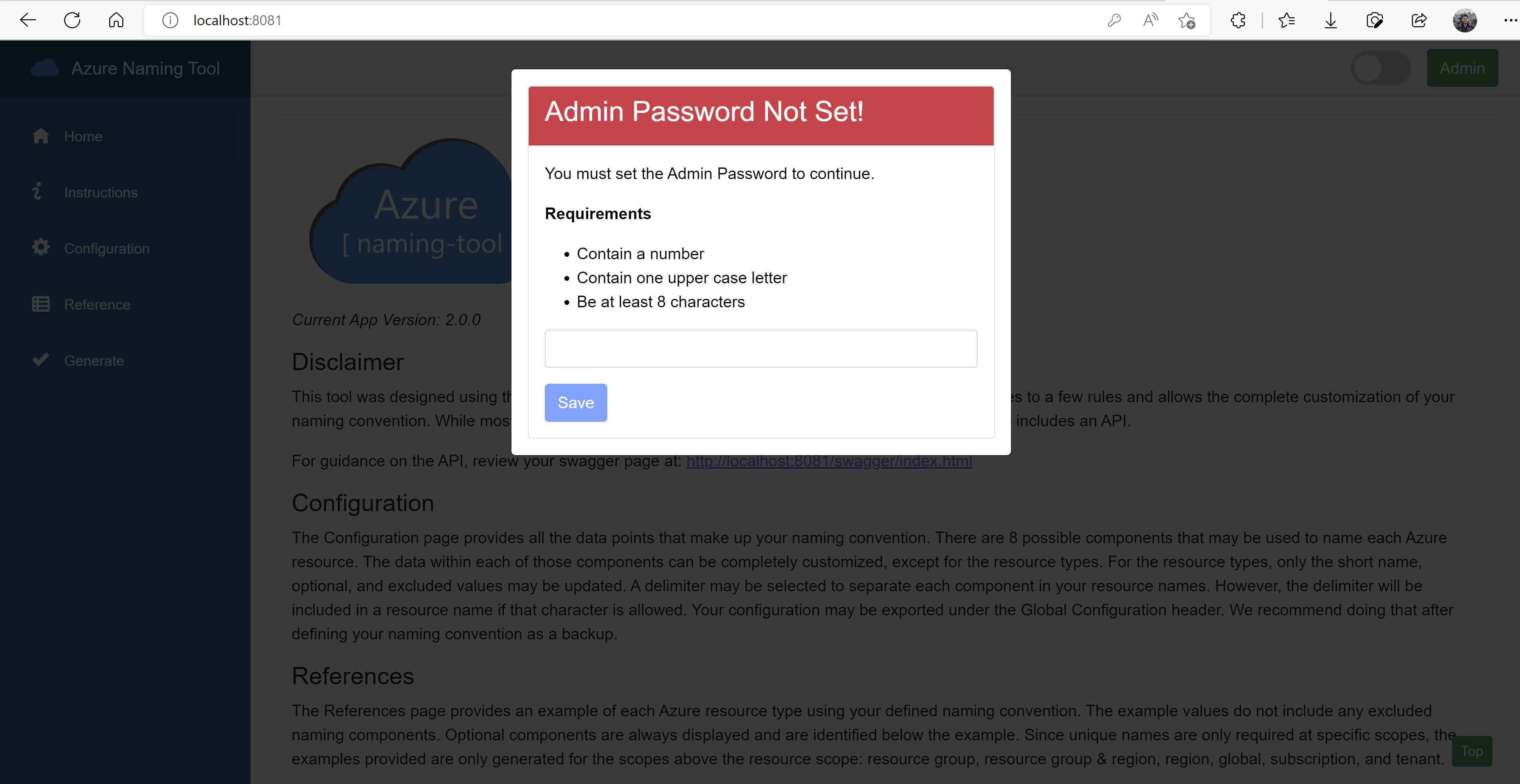
Task: Click the Save button in the modal
Action: tap(575, 402)
